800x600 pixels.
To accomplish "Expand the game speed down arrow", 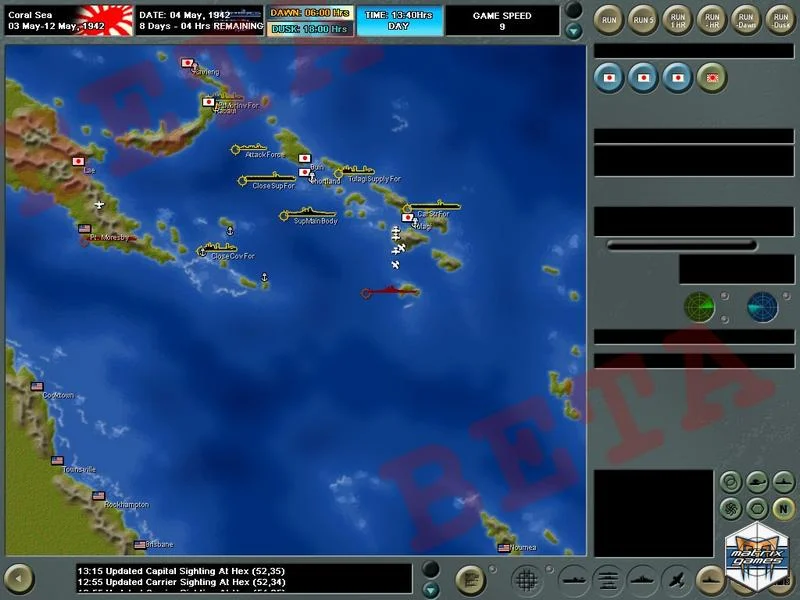I will coord(573,31).
